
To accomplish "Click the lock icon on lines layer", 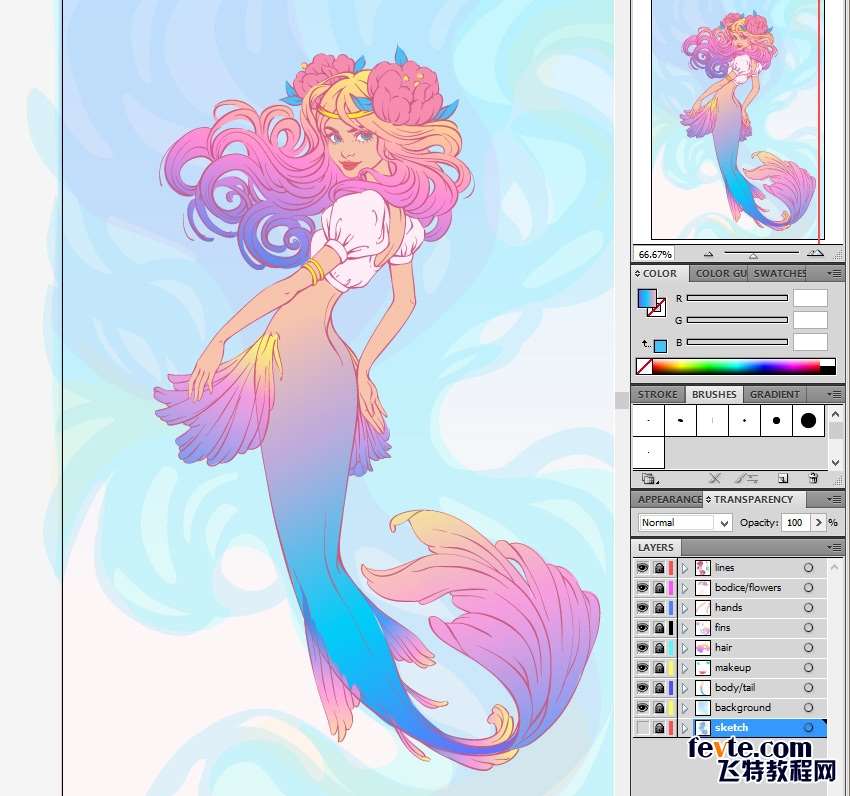I will click(x=659, y=568).
